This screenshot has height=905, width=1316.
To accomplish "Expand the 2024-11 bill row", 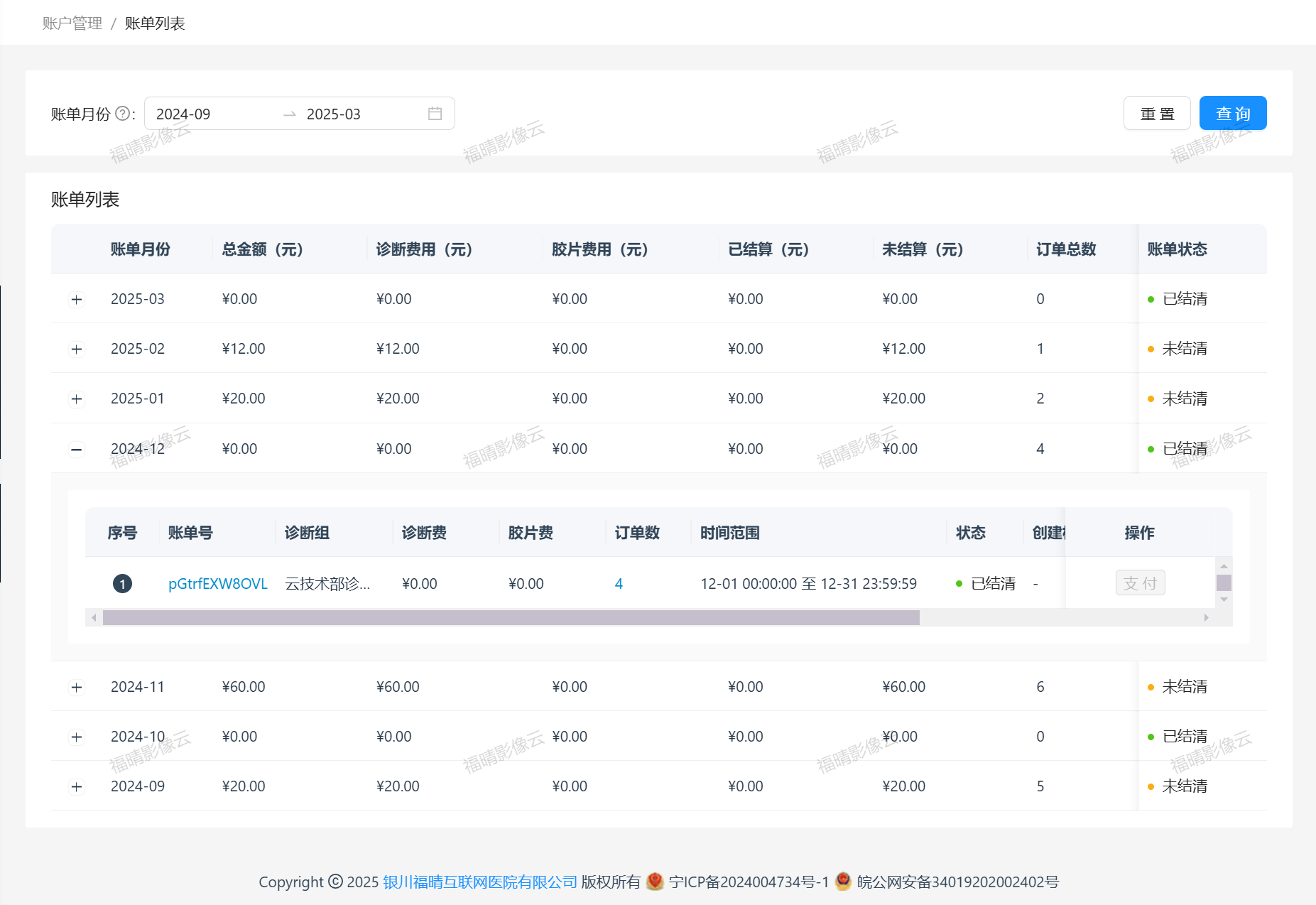I will click(x=77, y=687).
